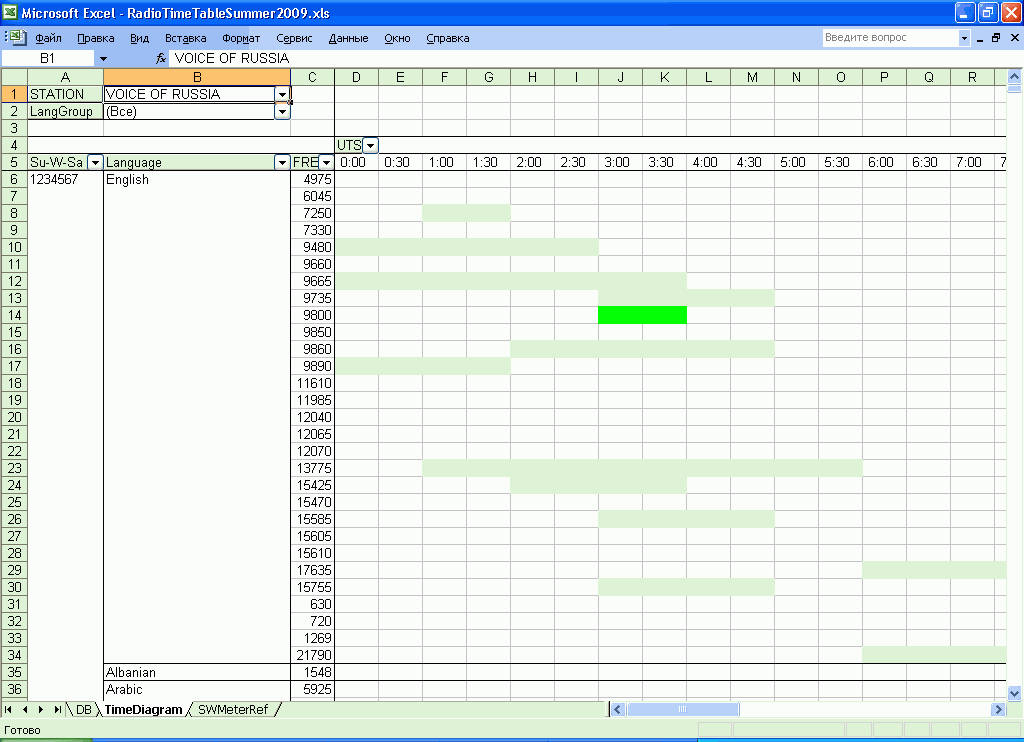Image resolution: width=1024 pixels, height=742 pixels.
Task: Open the Вставка menu
Action: 185,38
